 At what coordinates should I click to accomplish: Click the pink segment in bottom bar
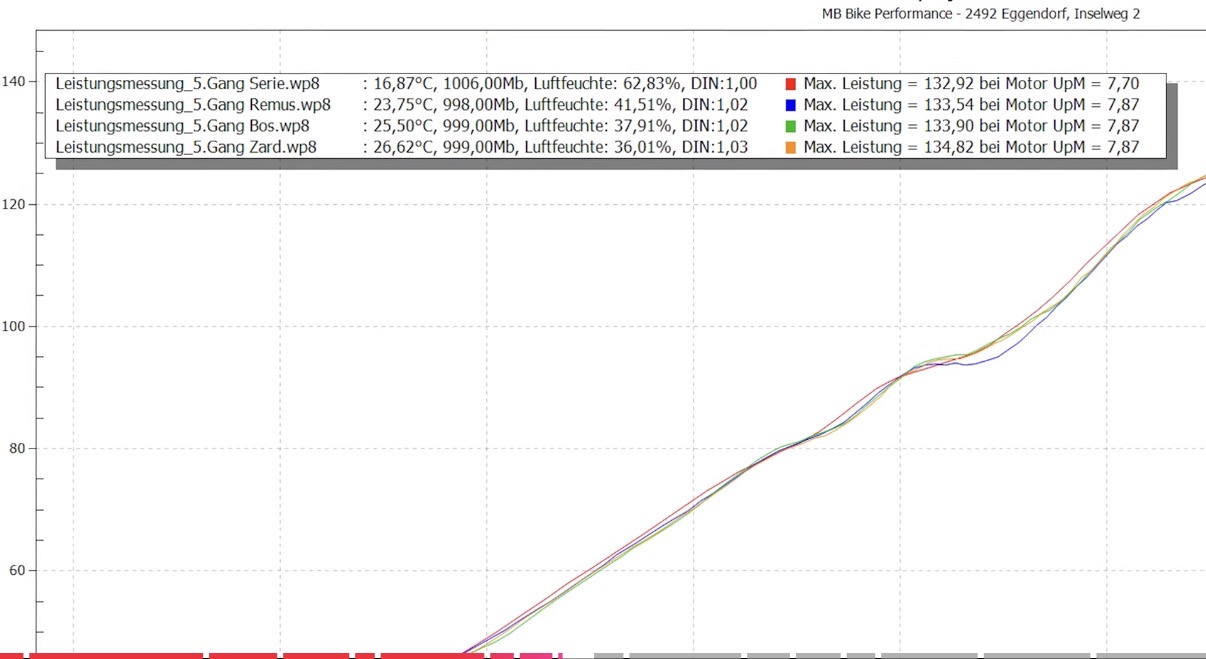536,656
